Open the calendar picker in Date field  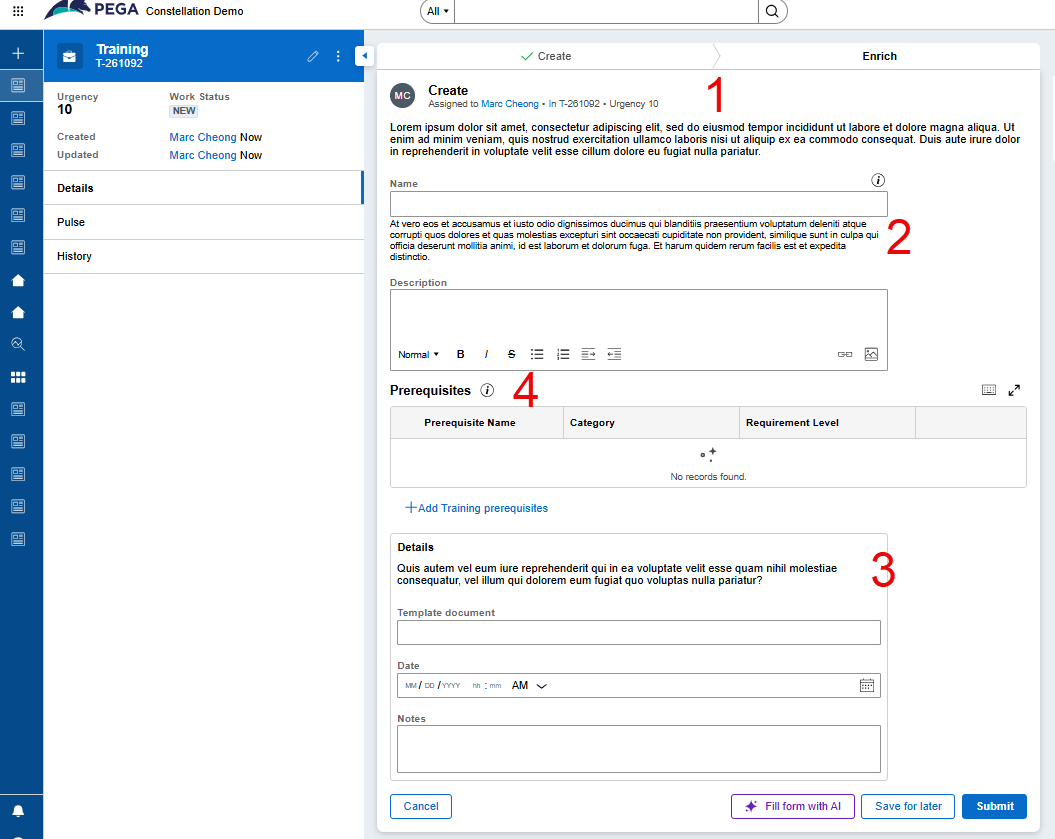[867, 685]
